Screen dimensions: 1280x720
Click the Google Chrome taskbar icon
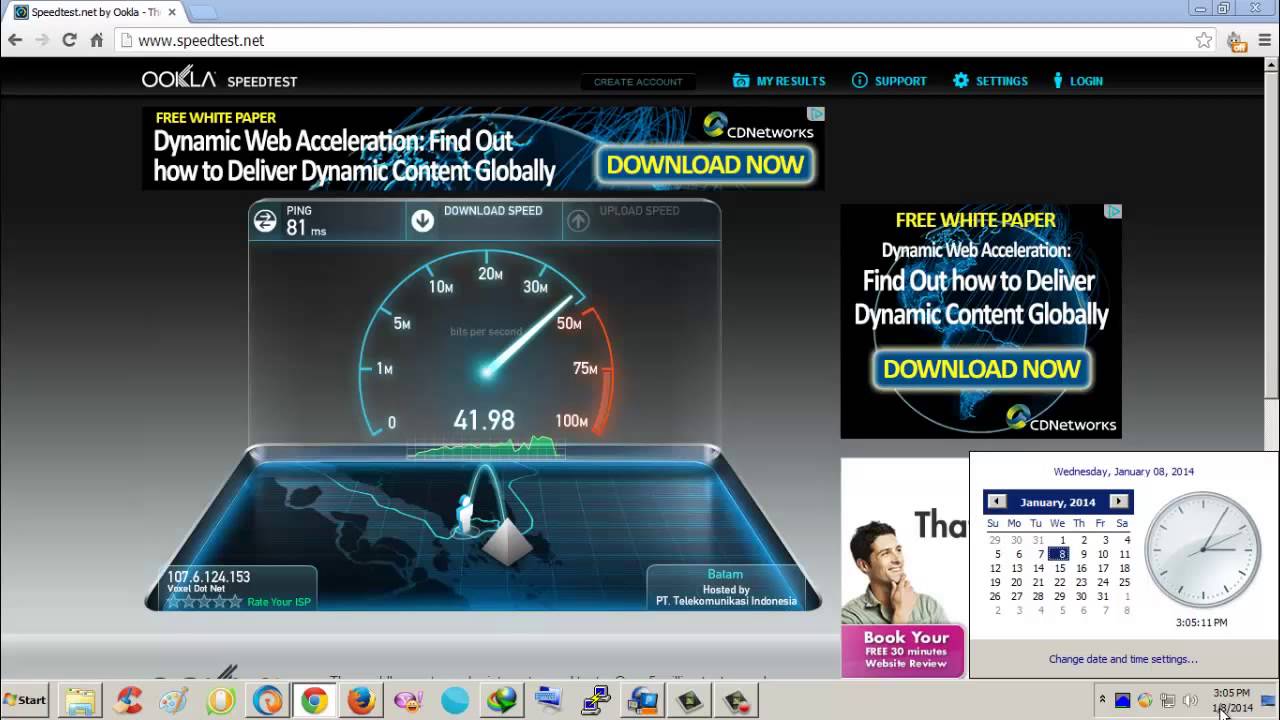(x=314, y=701)
